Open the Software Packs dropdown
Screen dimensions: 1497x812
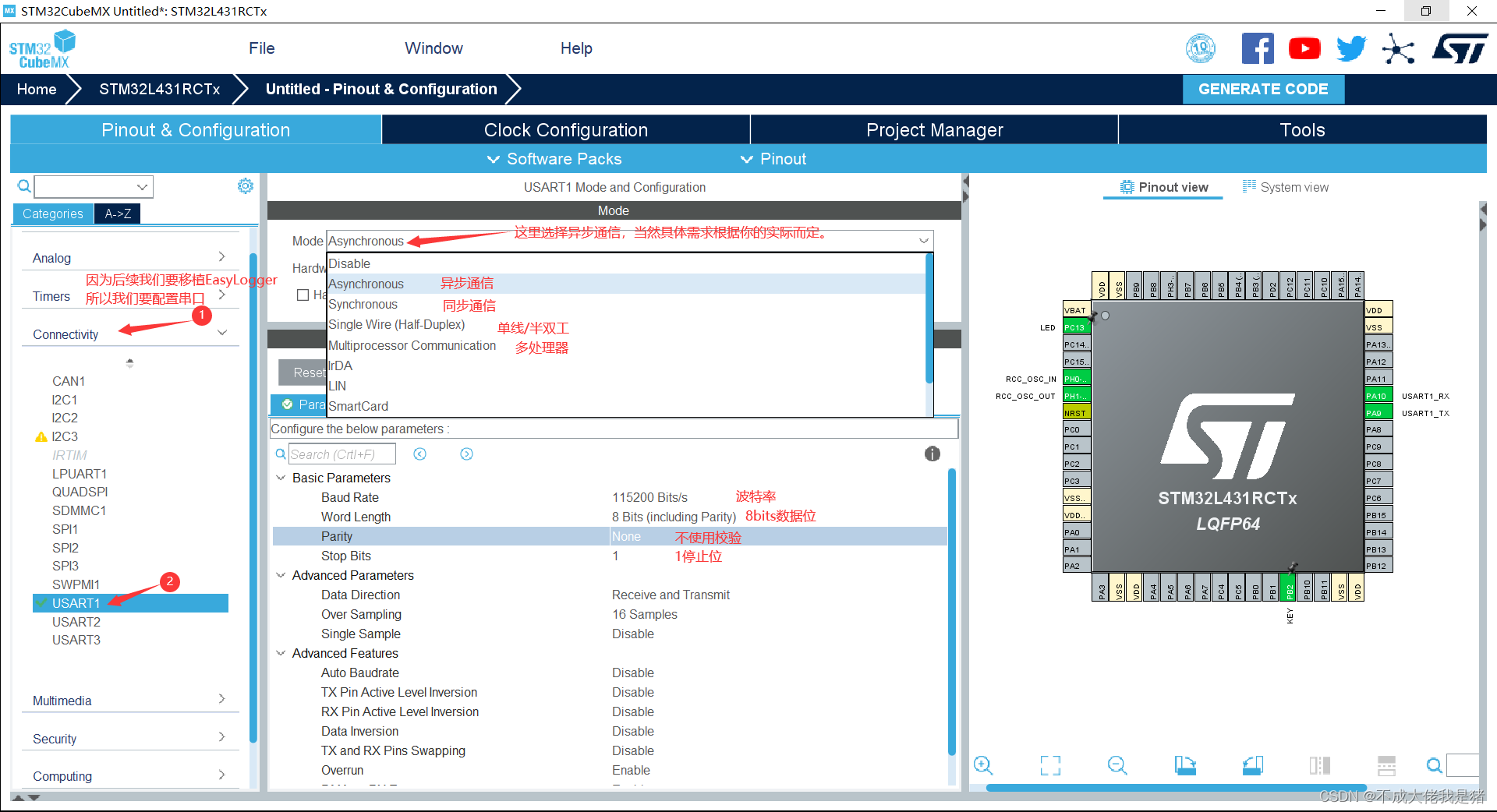554,159
